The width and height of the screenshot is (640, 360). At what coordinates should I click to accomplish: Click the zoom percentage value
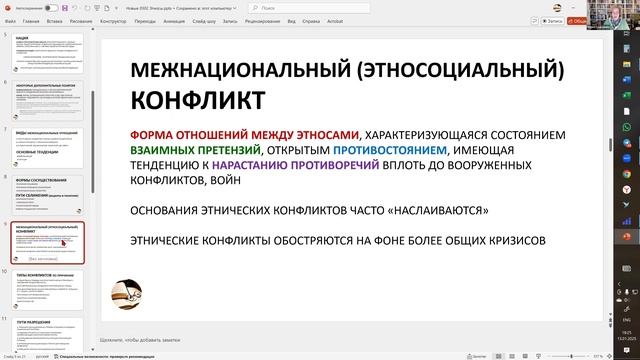point(598,356)
